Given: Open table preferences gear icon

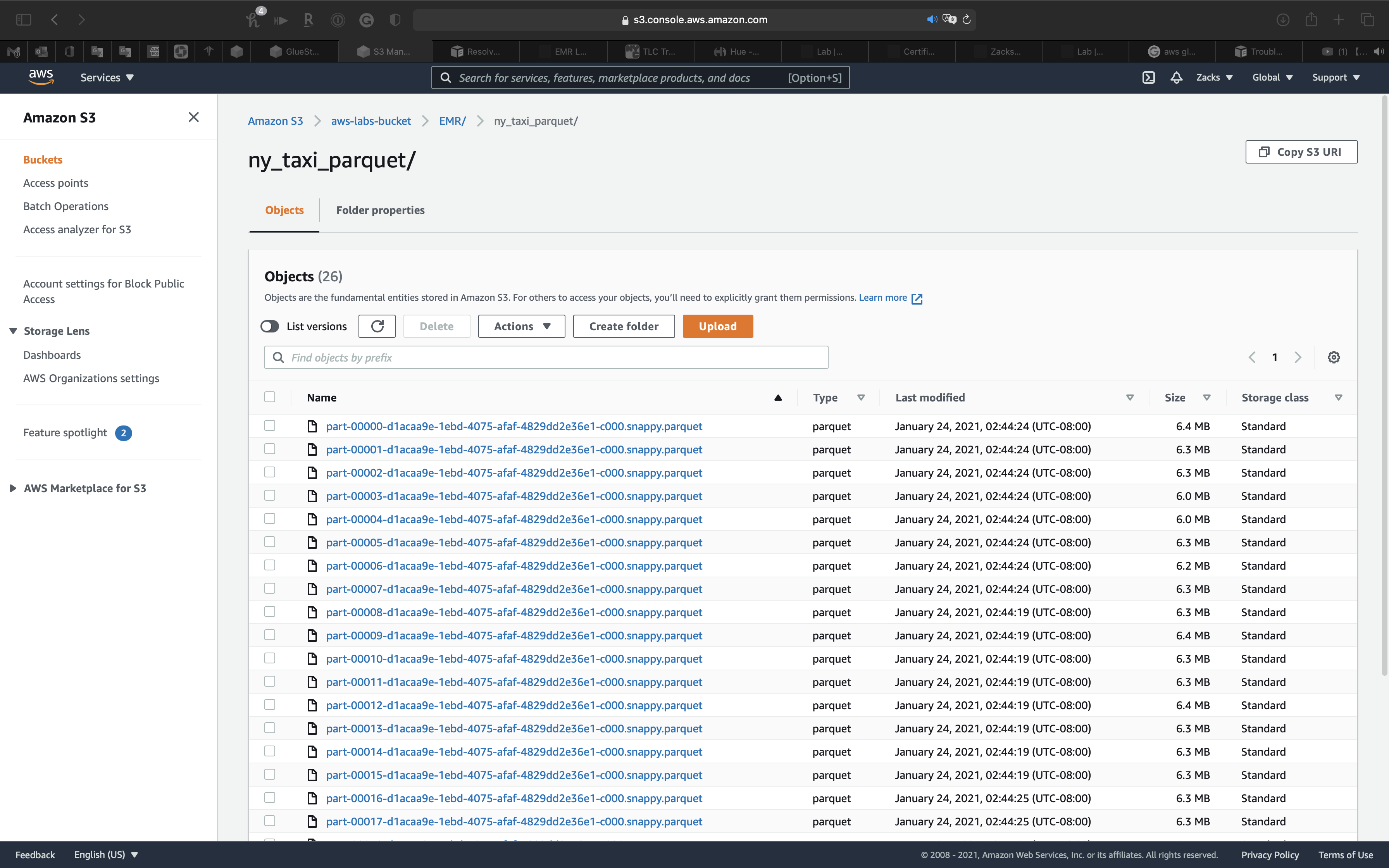Looking at the screenshot, I should pos(1333,357).
